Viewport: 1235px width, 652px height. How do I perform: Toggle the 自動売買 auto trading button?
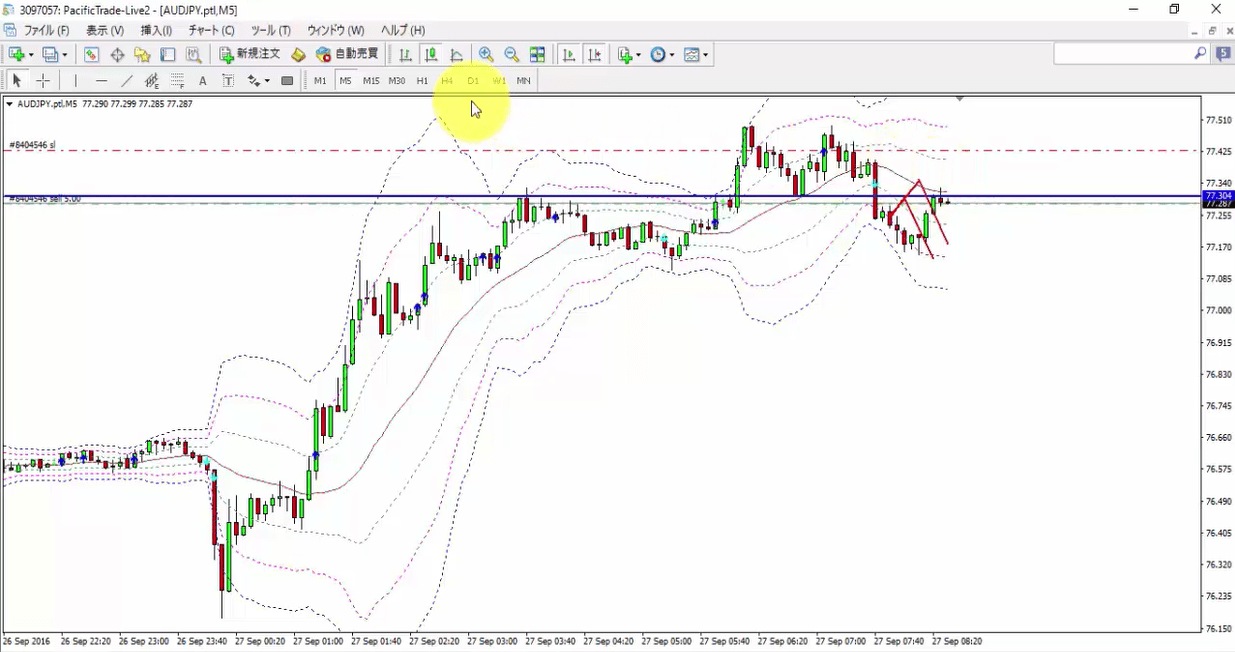coord(347,54)
